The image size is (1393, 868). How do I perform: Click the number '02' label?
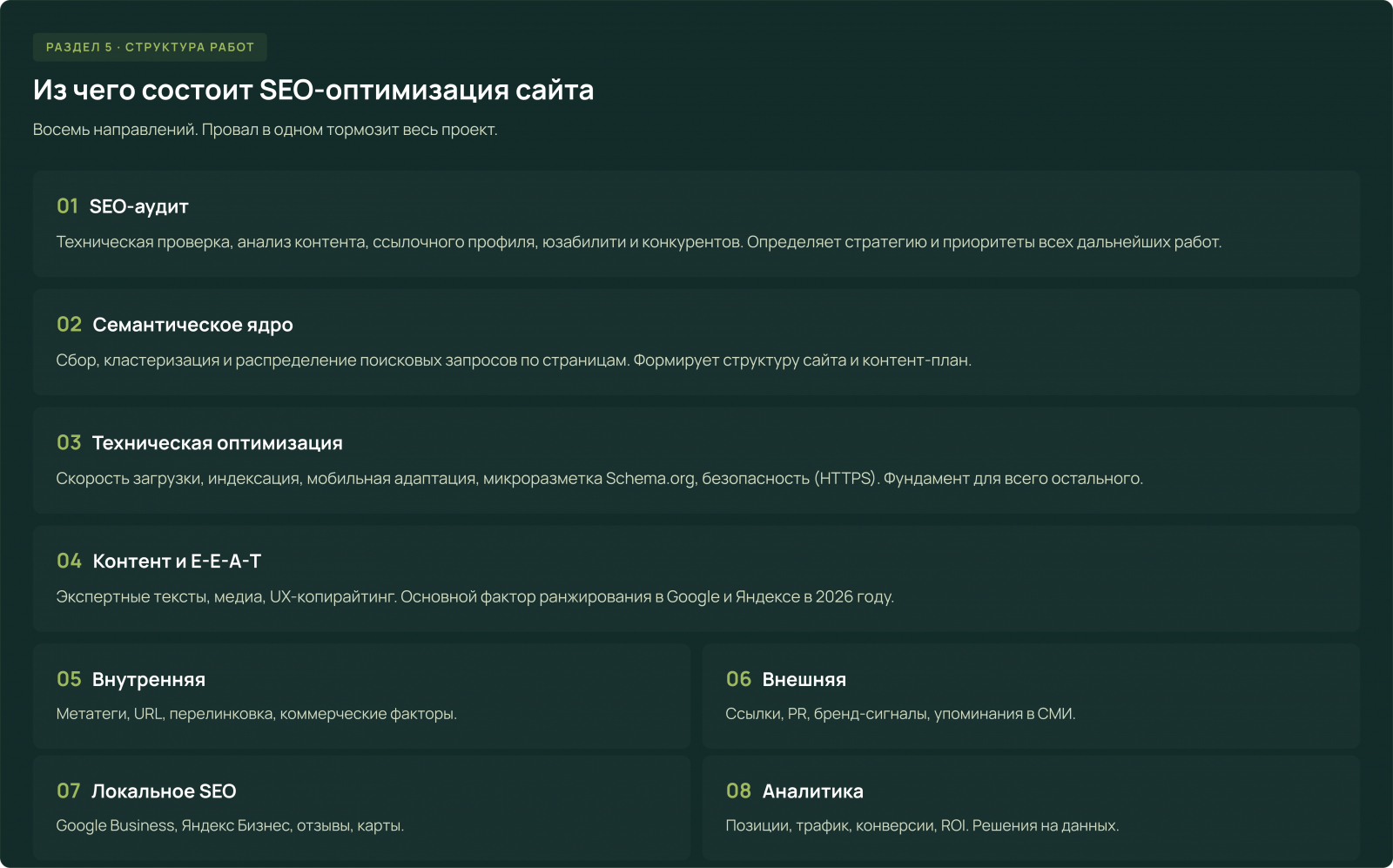click(69, 325)
